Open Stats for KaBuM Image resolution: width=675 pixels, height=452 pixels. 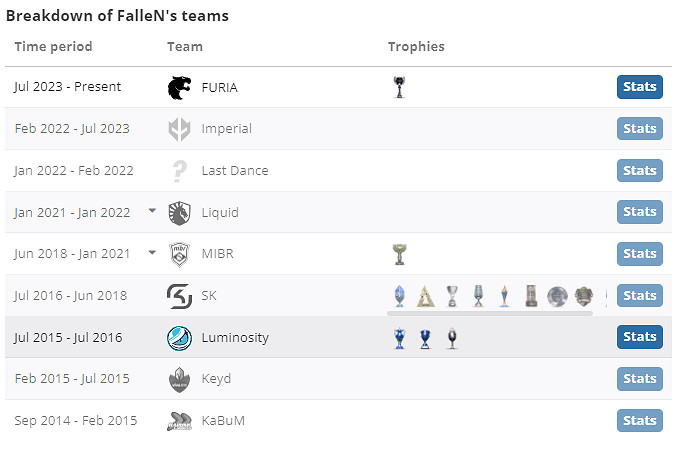click(x=639, y=421)
